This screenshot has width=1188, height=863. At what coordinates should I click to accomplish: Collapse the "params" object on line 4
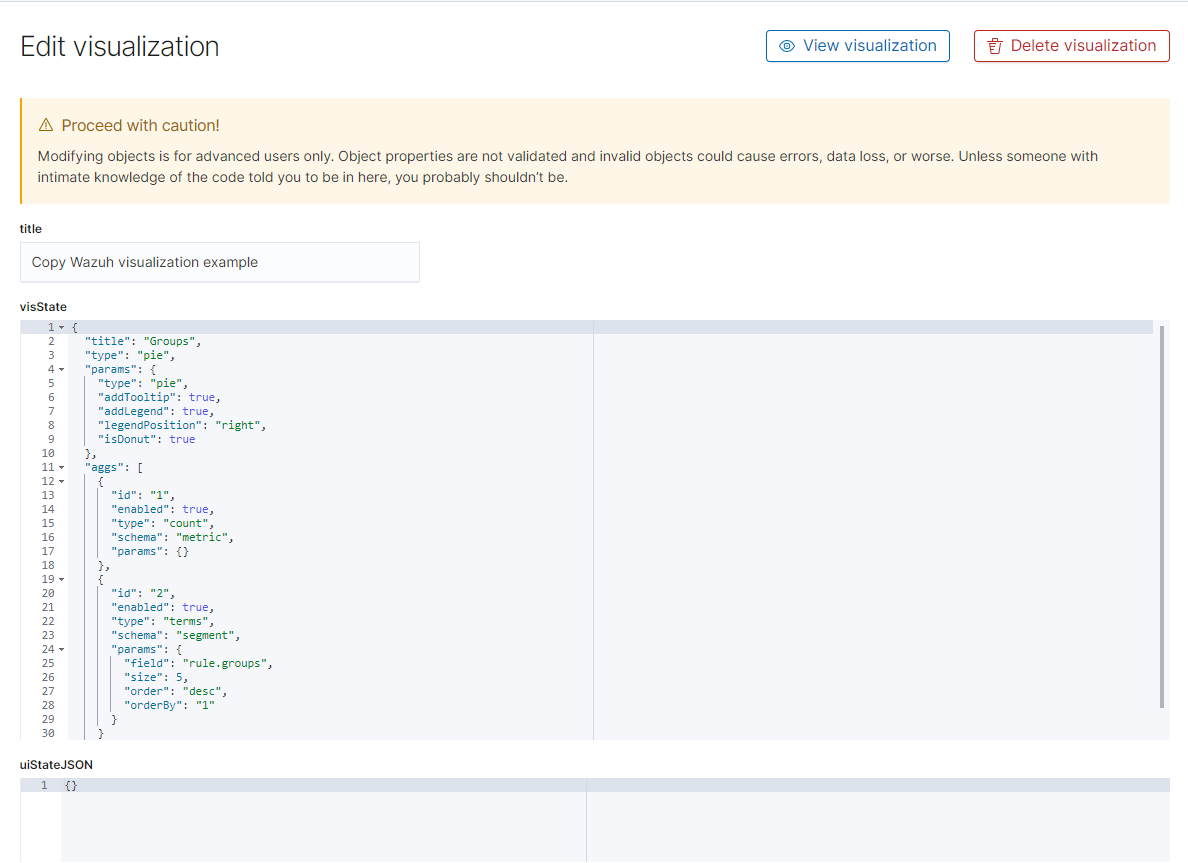tap(60, 368)
